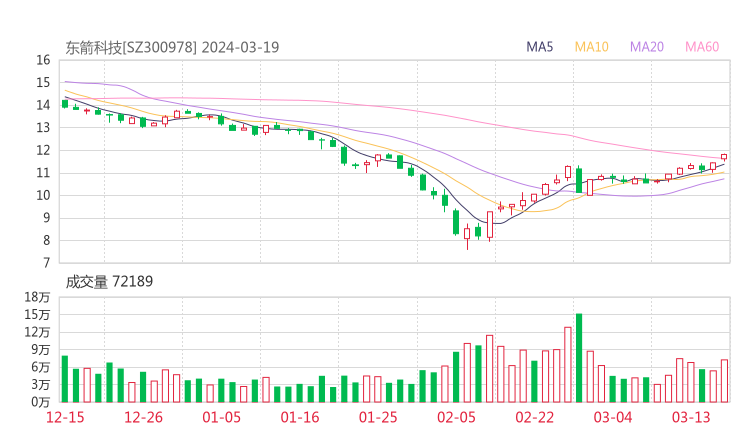Click the 01-25 date axis label
The height and width of the screenshot is (440, 740).
click(x=378, y=417)
